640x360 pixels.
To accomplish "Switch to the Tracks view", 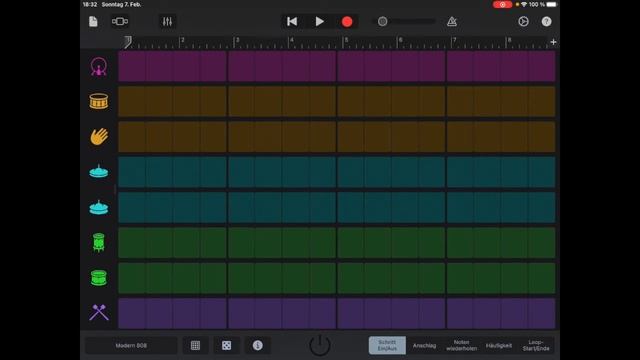I will 120,21.
